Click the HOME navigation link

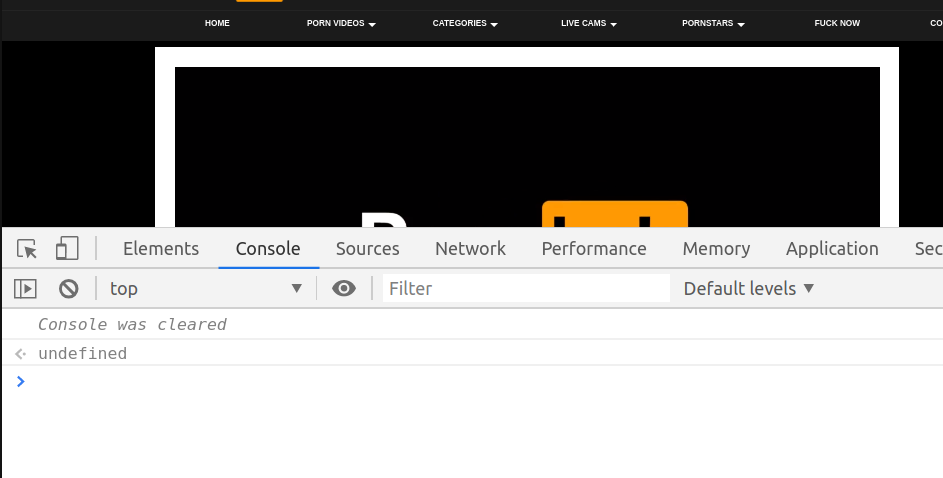pos(217,23)
